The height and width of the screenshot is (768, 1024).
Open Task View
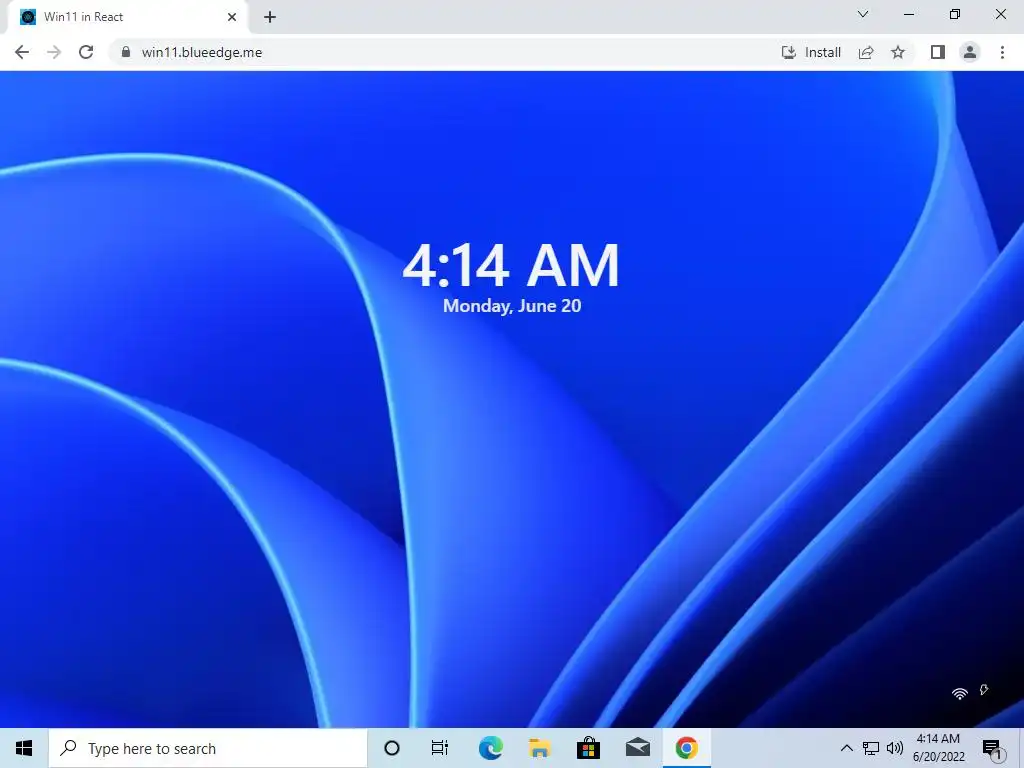(x=440, y=748)
